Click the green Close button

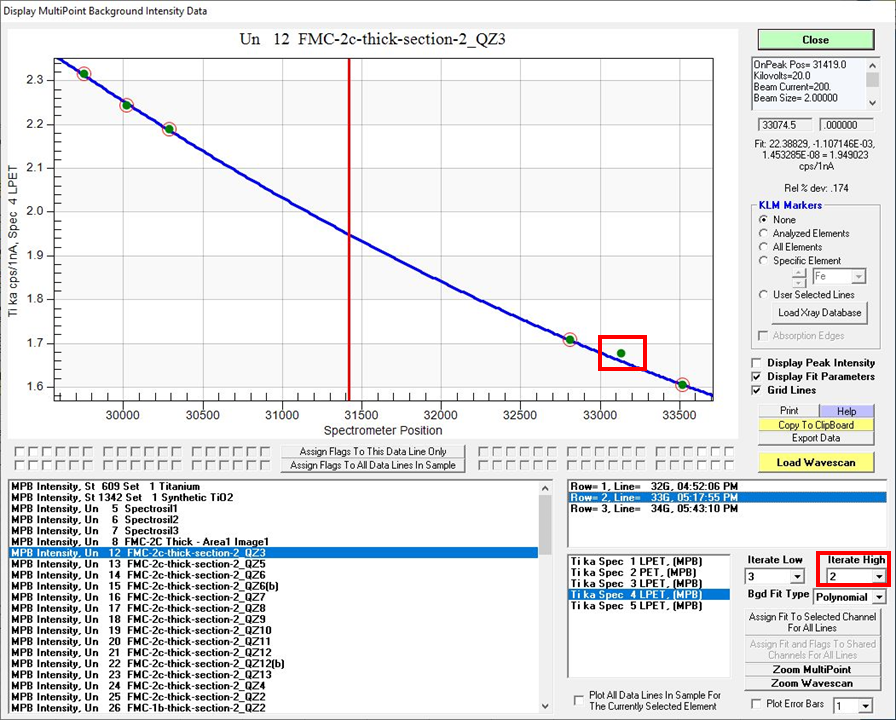pos(815,40)
